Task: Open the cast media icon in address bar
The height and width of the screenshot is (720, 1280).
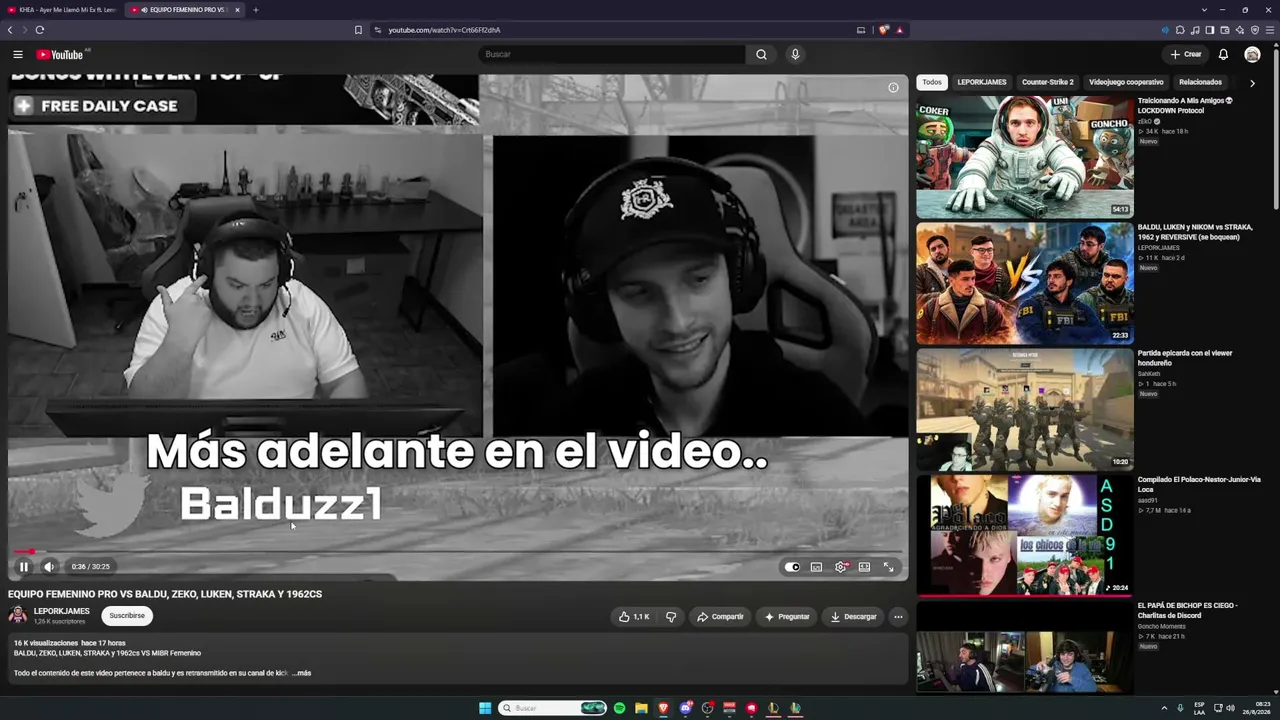Action: (861, 30)
